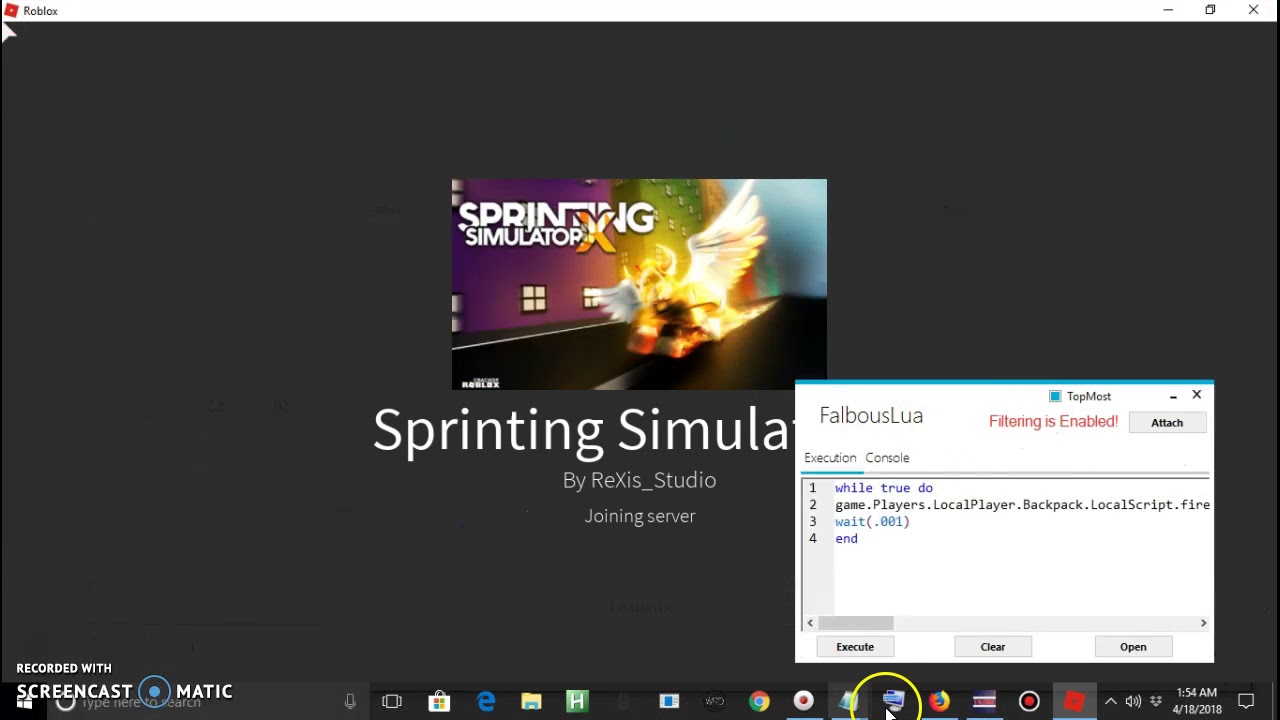Launch Google Chrome from the taskbar
1280x720 pixels.
tap(760, 701)
